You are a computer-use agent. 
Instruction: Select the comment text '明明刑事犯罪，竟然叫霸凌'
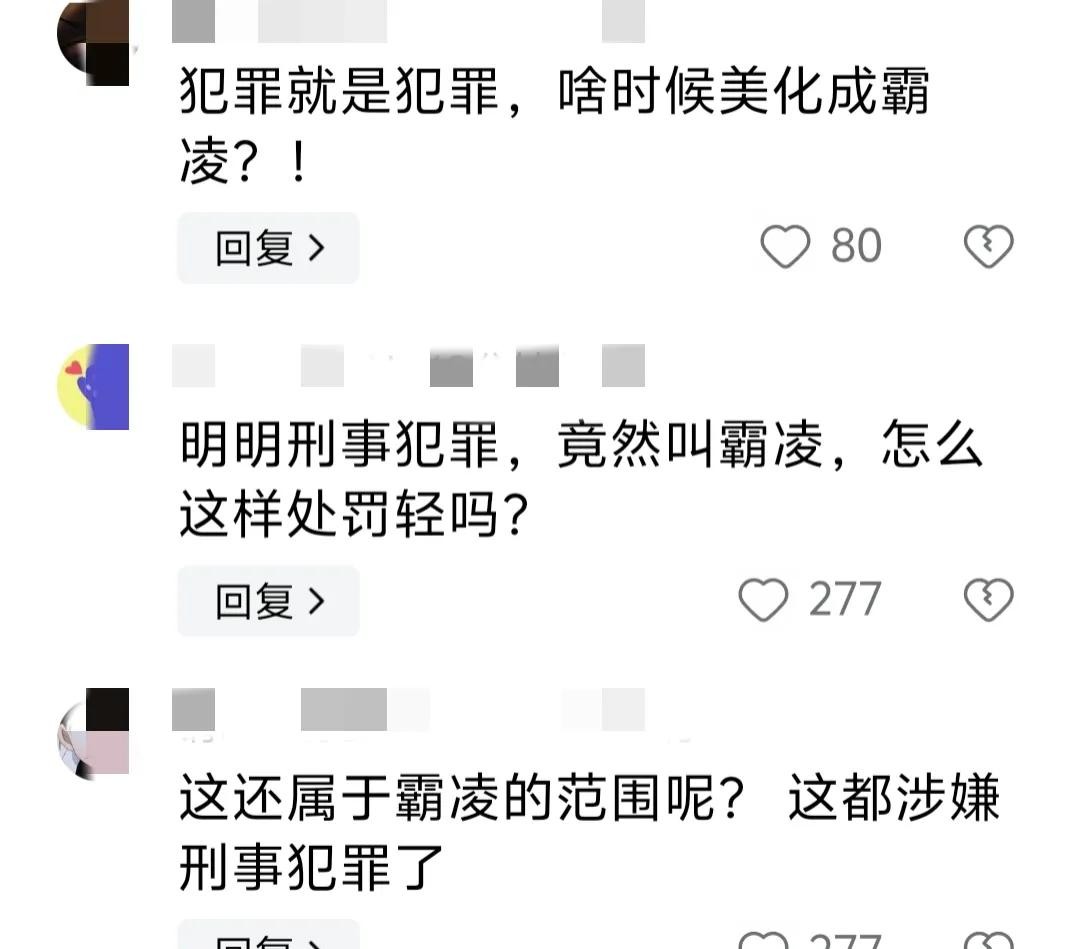(x=502, y=444)
